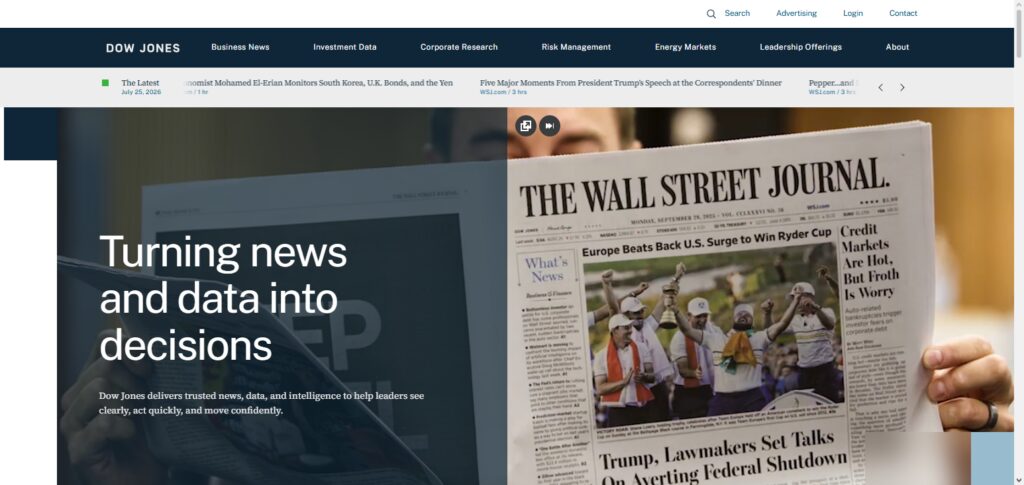Click the Dow Jones logo

tap(143, 48)
